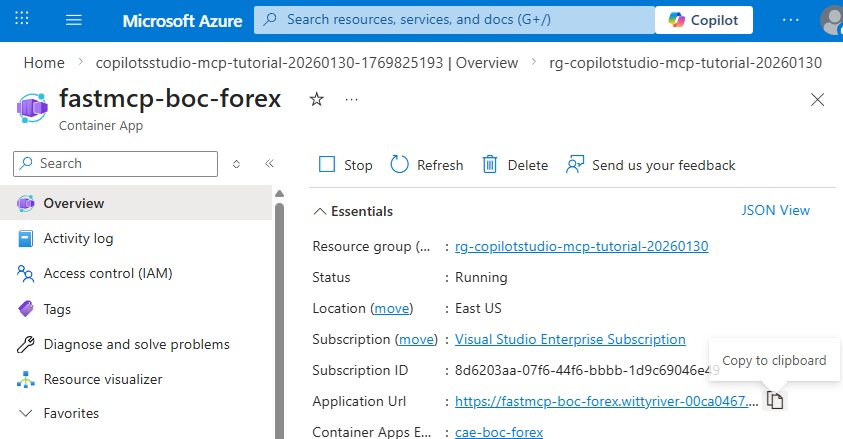Click the fastmcp-boc-forex container app icon
843x439 pixels.
tap(32, 107)
